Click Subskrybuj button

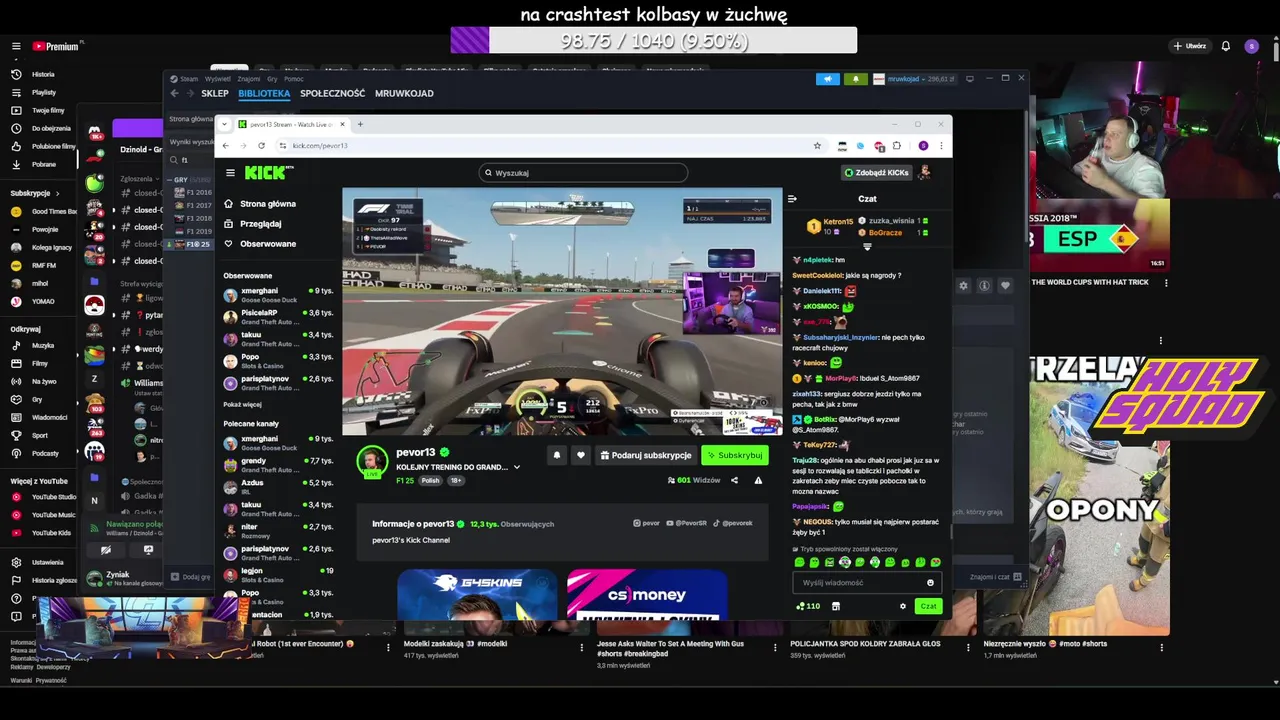click(x=735, y=455)
